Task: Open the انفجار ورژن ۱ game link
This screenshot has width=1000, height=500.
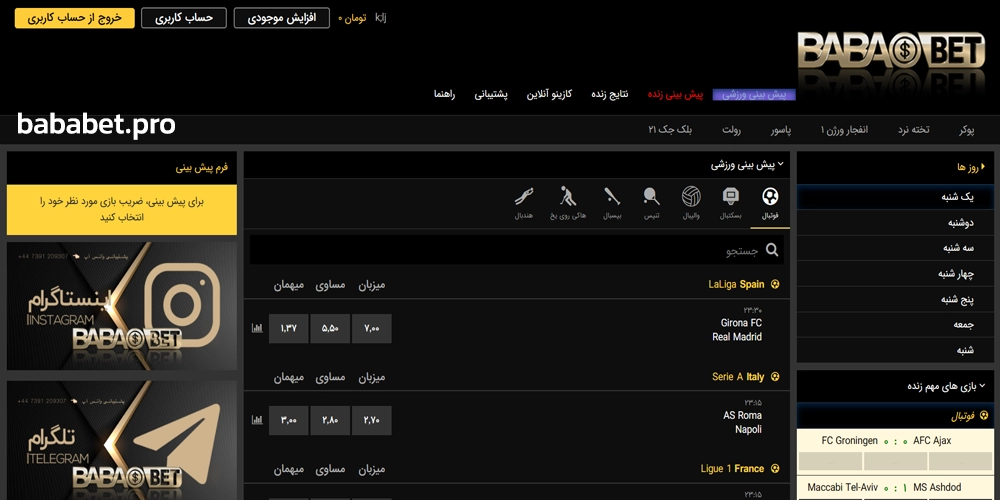Action: coord(844,130)
